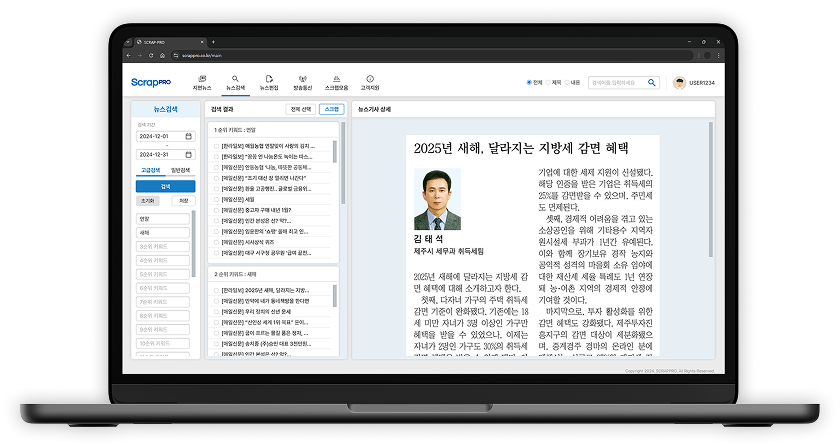This screenshot has height=447, width=840.
Task: Select the 고급검색 tab
Action: (x=149, y=171)
